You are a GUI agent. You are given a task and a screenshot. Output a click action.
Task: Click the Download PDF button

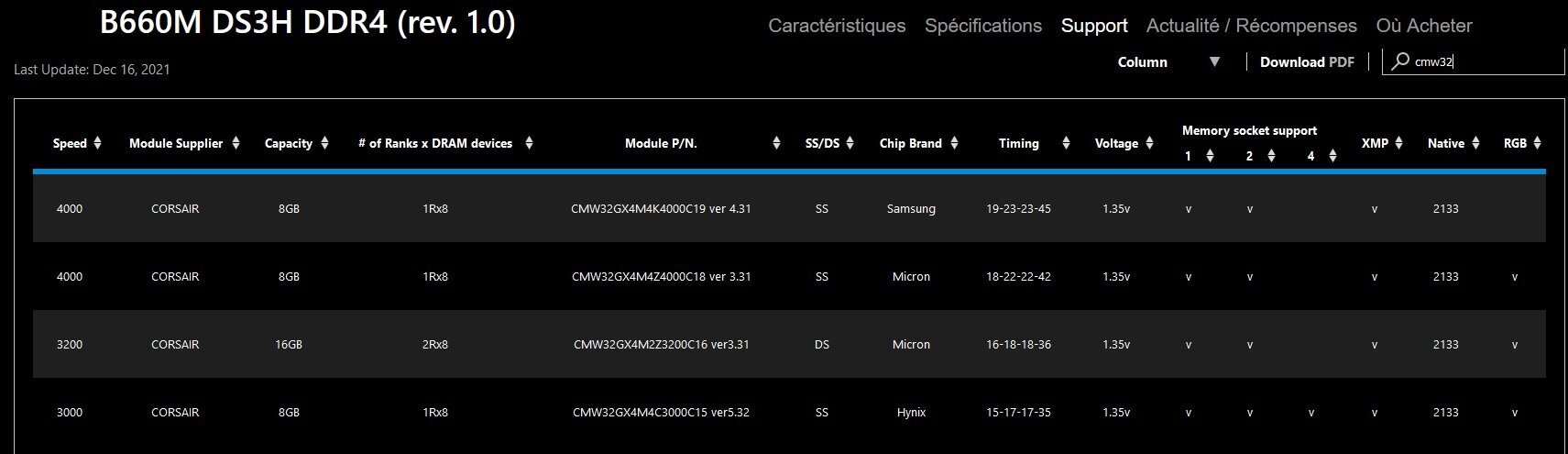[1307, 62]
